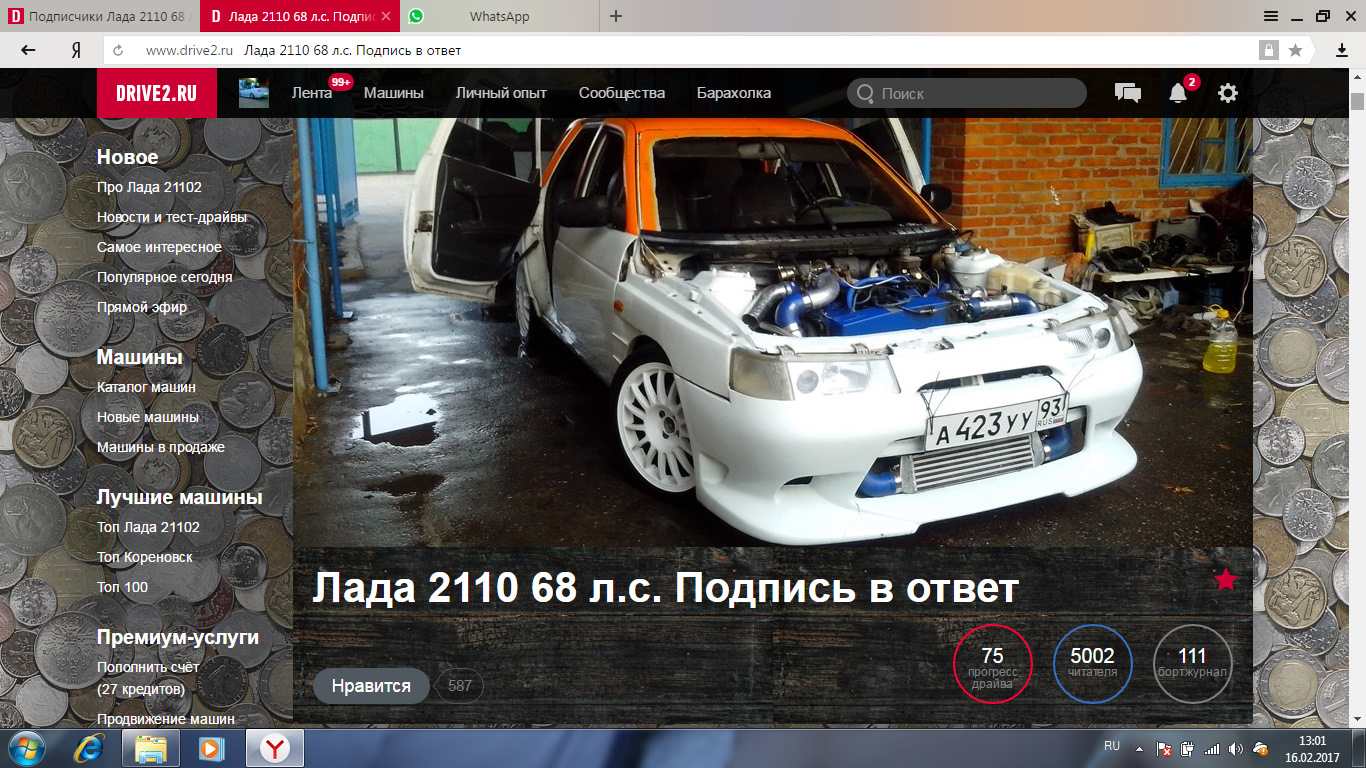1366x768 pixels.
Task: Open the Сообщества menu item
Action: (622, 93)
